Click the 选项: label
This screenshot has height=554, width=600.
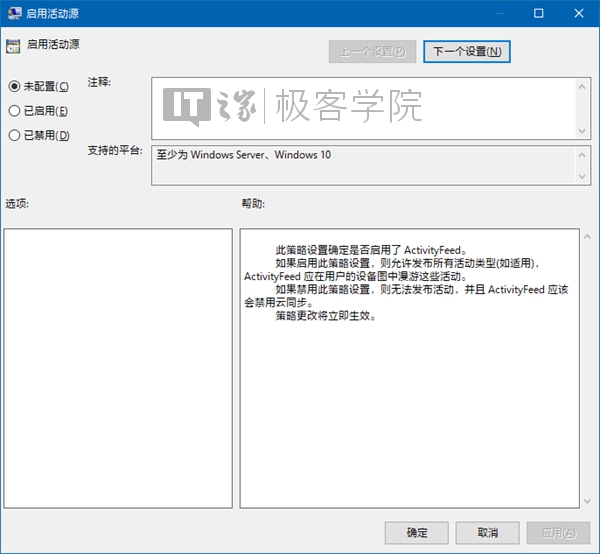pos(17,204)
